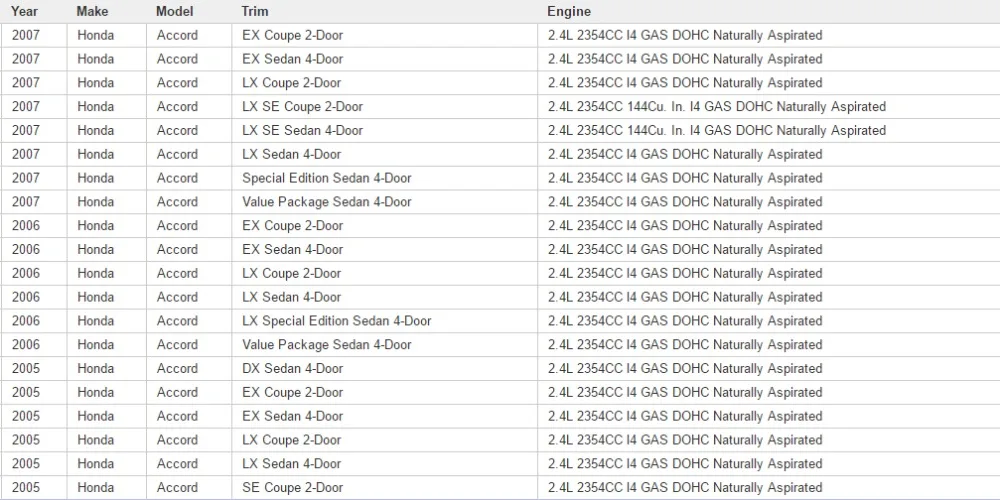Select the 2005 LX Sedan 4-Door trim cell

(x=385, y=464)
